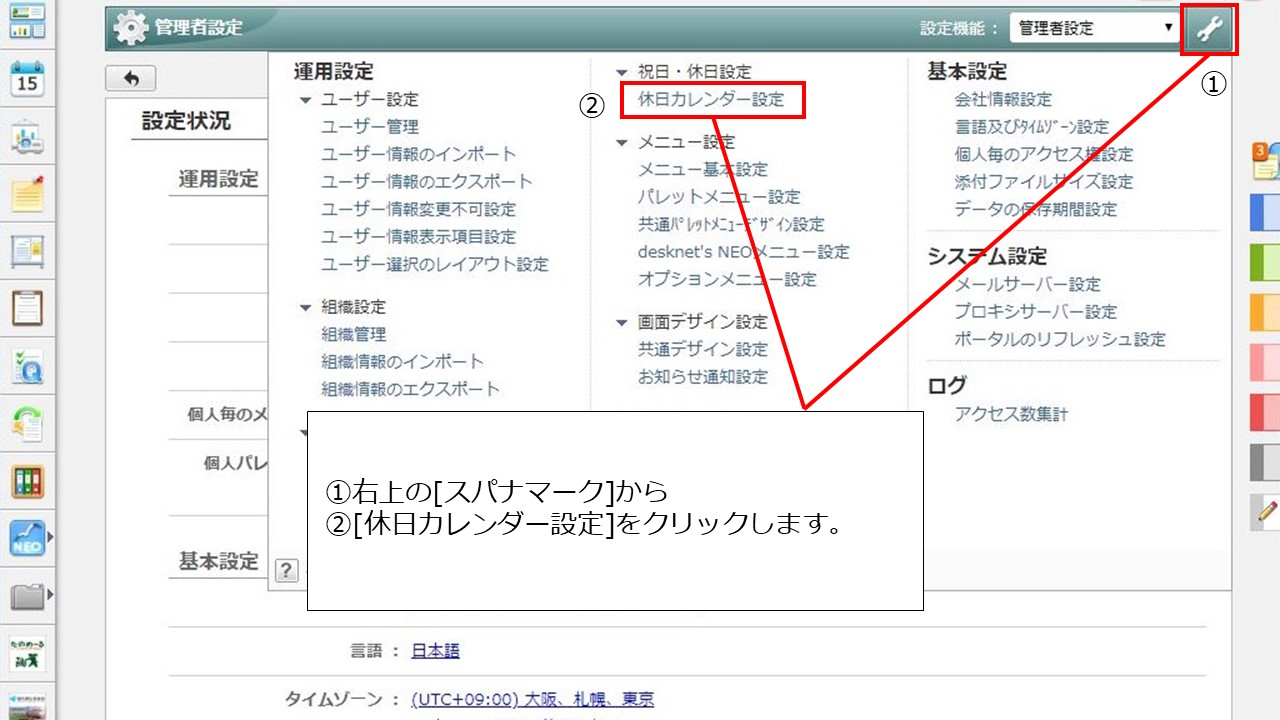Select 組織情報のインポート
The height and width of the screenshot is (720, 1280).
point(403,362)
